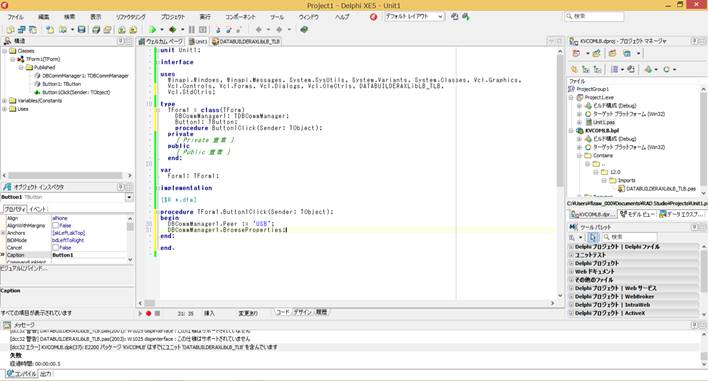Click the code editor horizontal scrollbar

pos(347,303)
